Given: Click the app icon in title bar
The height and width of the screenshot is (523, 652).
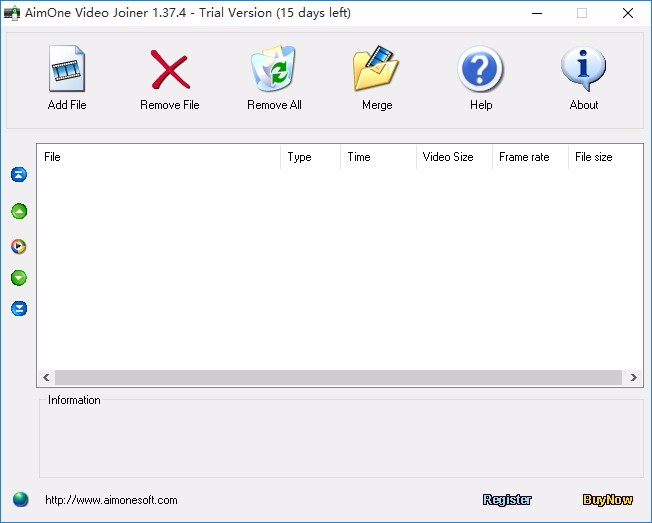Looking at the screenshot, I should [12, 13].
